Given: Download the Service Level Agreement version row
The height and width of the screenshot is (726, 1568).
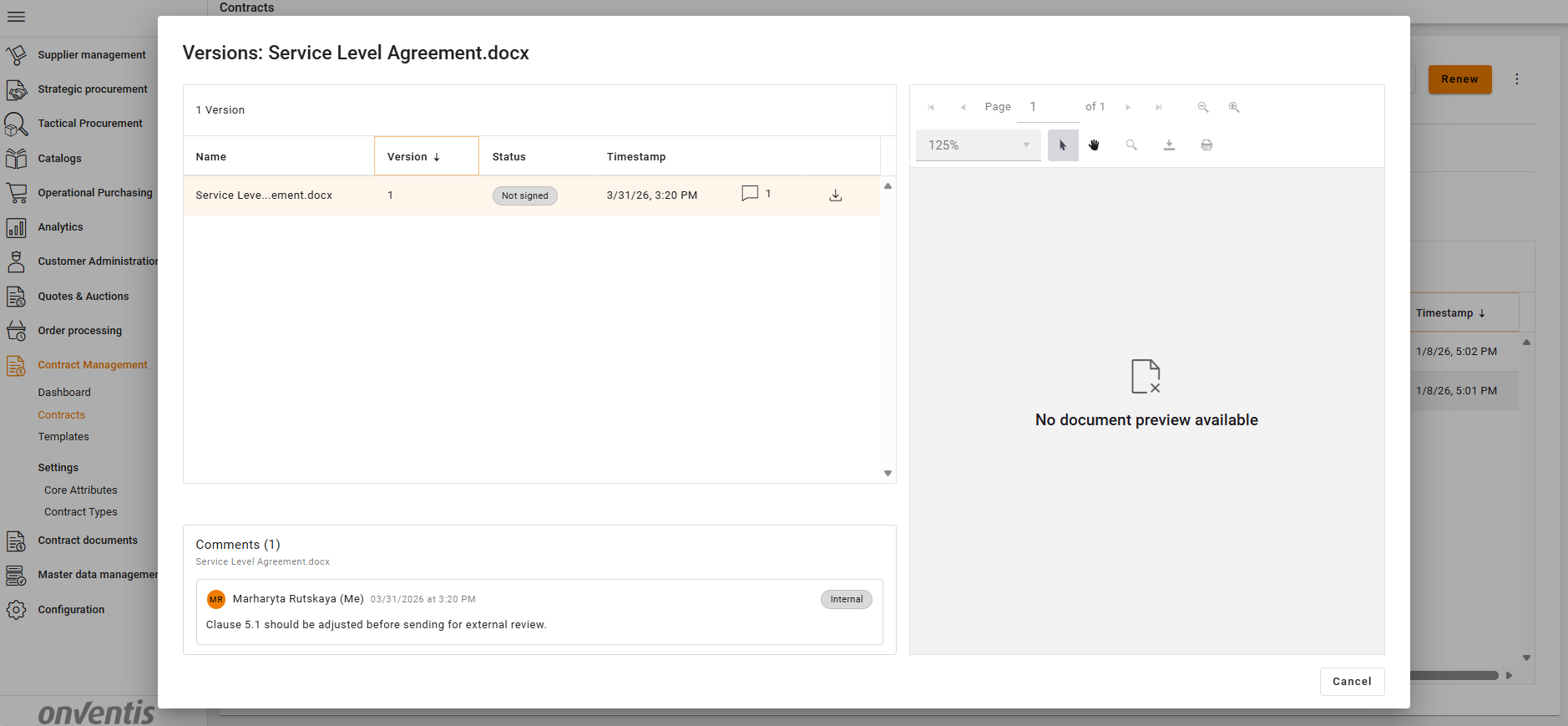Looking at the screenshot, I should click(x=835, y=195).
